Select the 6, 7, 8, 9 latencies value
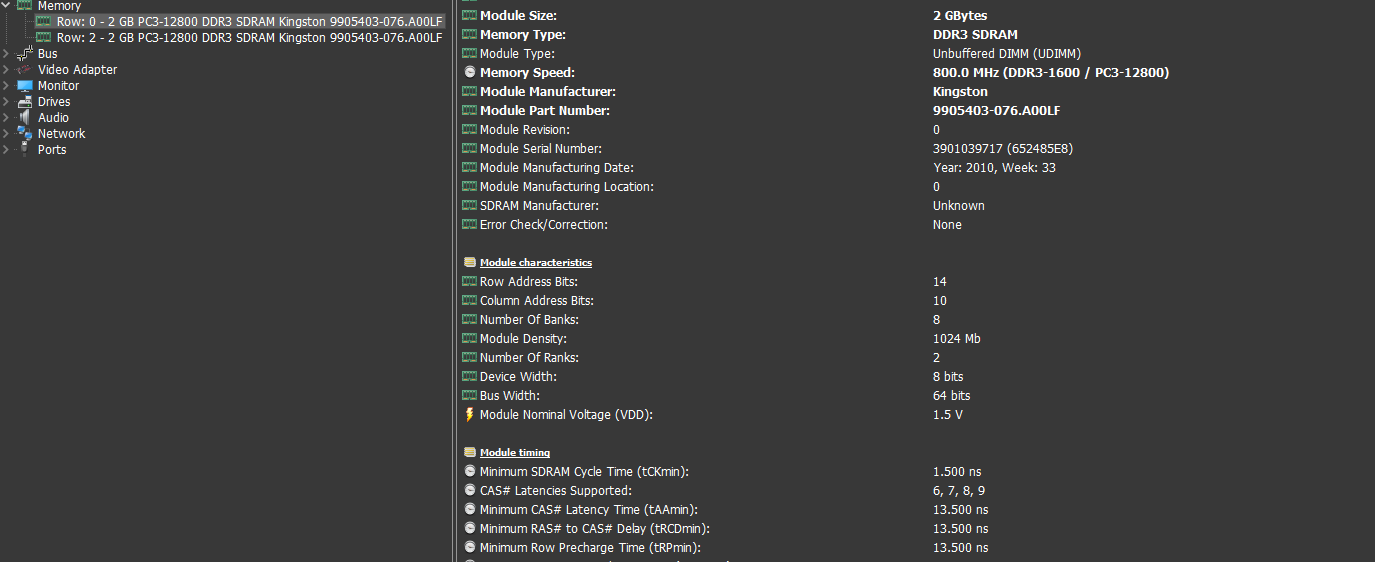Image resolution: width=1375 pixels, height=562 pixels. click(959, 491)
